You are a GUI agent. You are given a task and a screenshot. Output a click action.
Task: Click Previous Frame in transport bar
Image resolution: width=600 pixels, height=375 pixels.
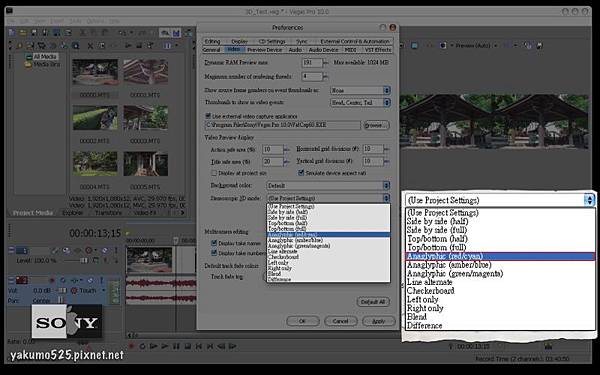(x=221, y=346)
